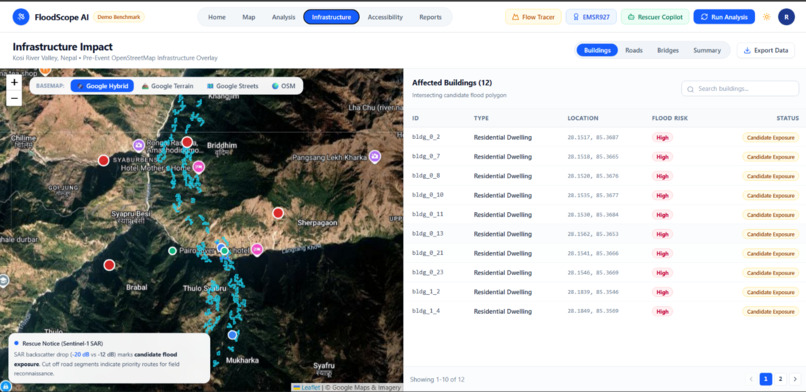Toggle the sun theme icon
Viewport: 806px width, 392px height.
[x=766, y=17]
